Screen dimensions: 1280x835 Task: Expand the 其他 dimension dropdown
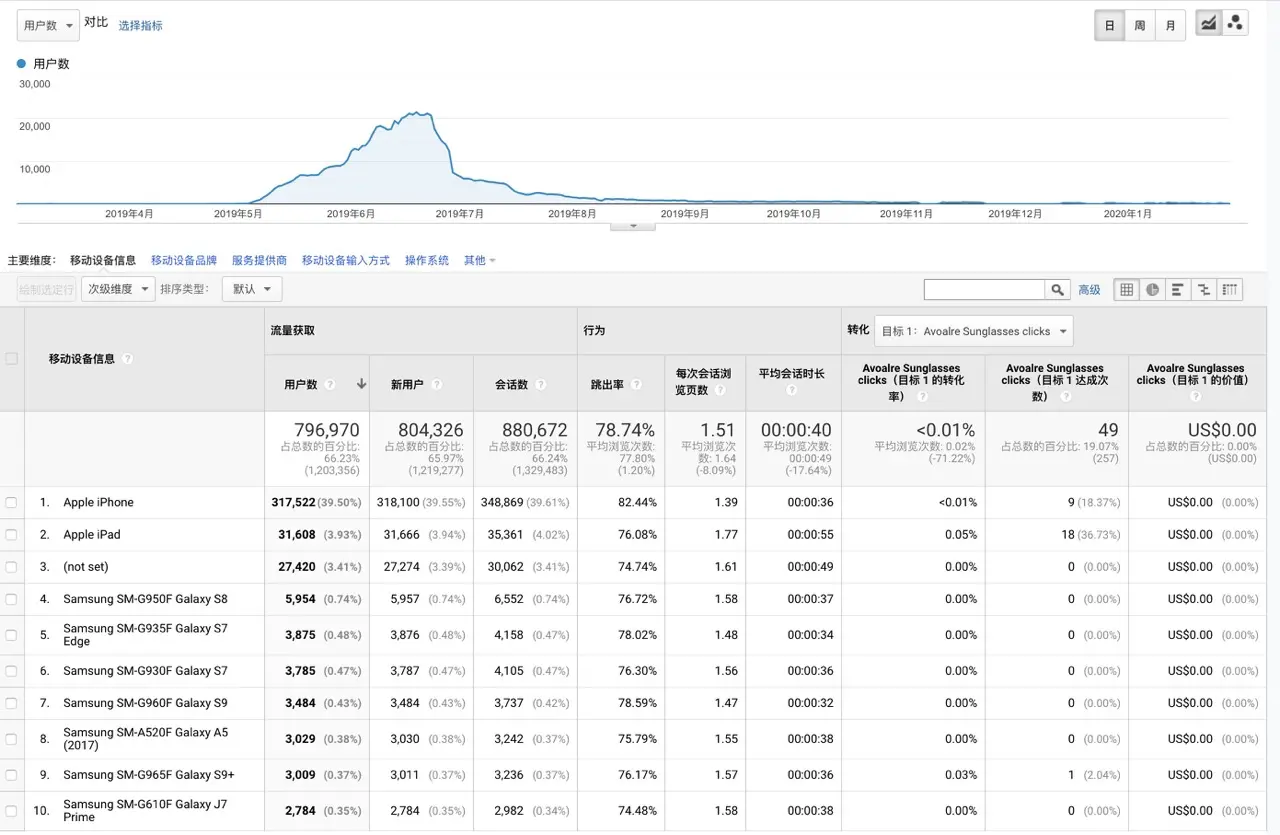coord(479,261)
